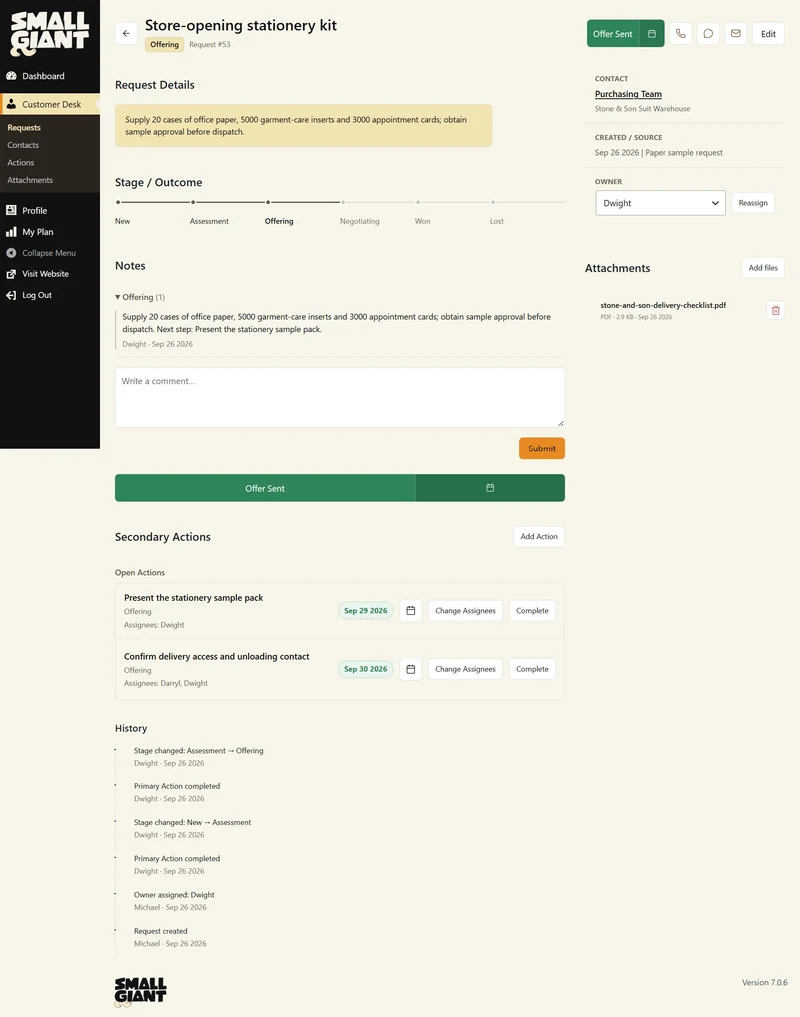Click the back arrow button
Viewport: 800px width, 1017px height.
pos(126,34)
